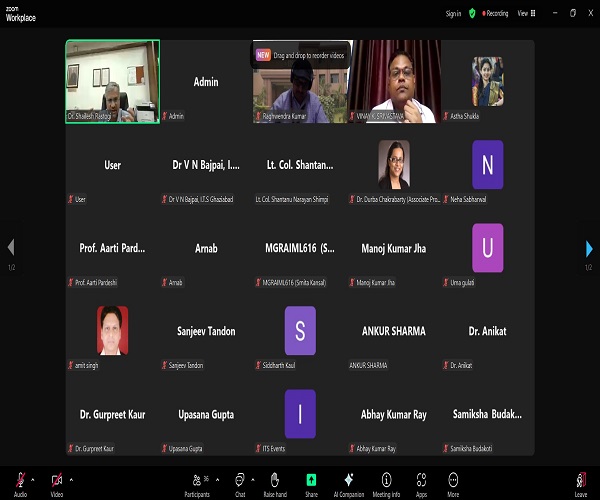Select Dr. Shailesh Rastogi's video tile
The width and height of the screenshot is (600, 500).
pyautogui.click(x=112, y=81)
